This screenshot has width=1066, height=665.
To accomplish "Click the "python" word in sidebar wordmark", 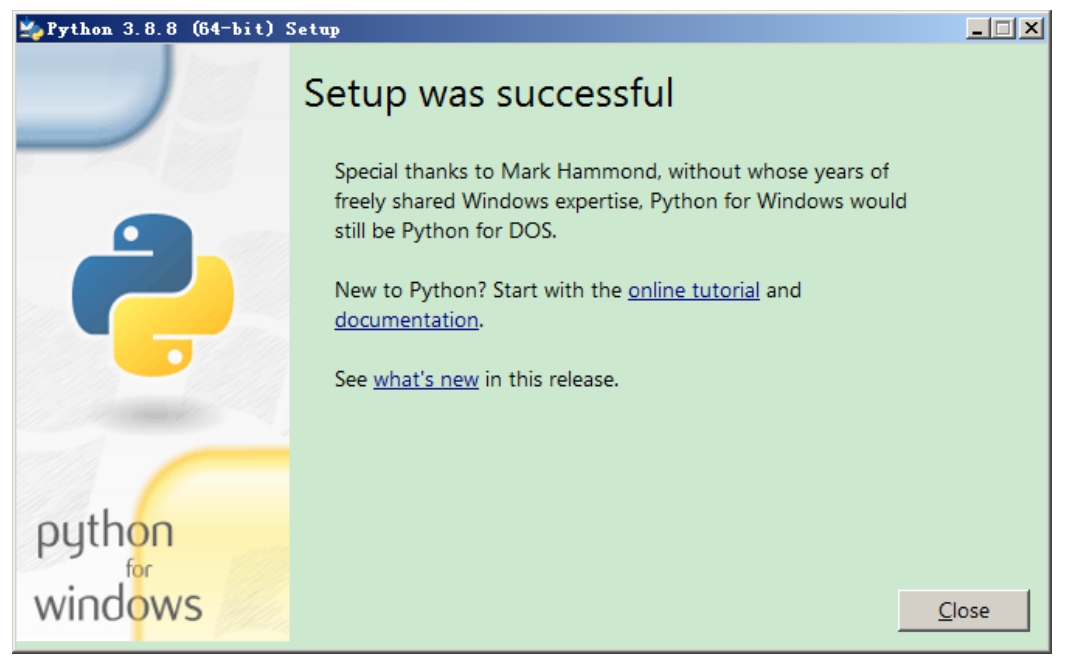I will pos(104,534).
